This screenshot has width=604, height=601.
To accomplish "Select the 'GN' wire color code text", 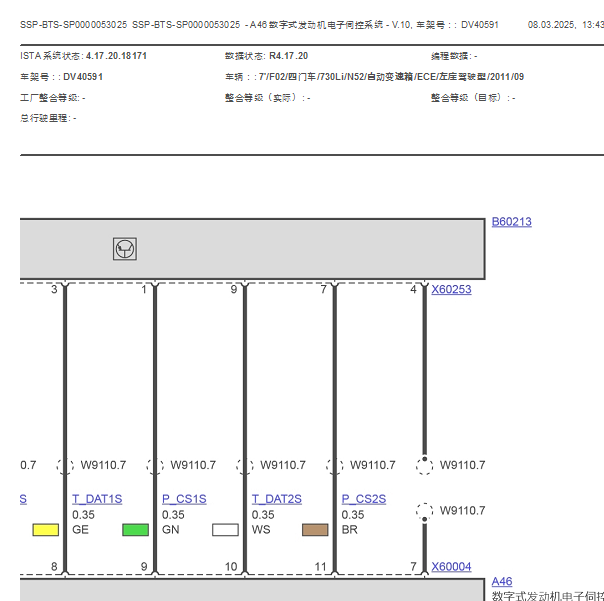I will (171, 530).
